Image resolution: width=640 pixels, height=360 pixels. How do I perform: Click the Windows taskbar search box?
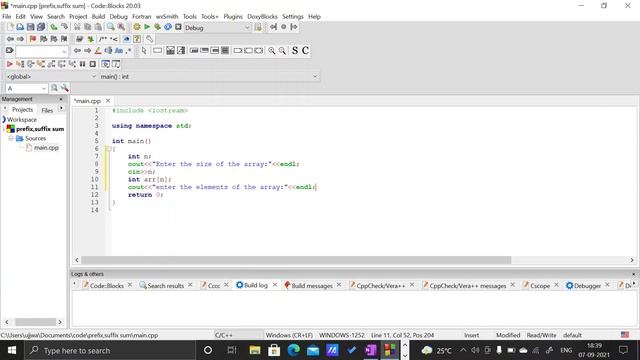pos(110,350)
